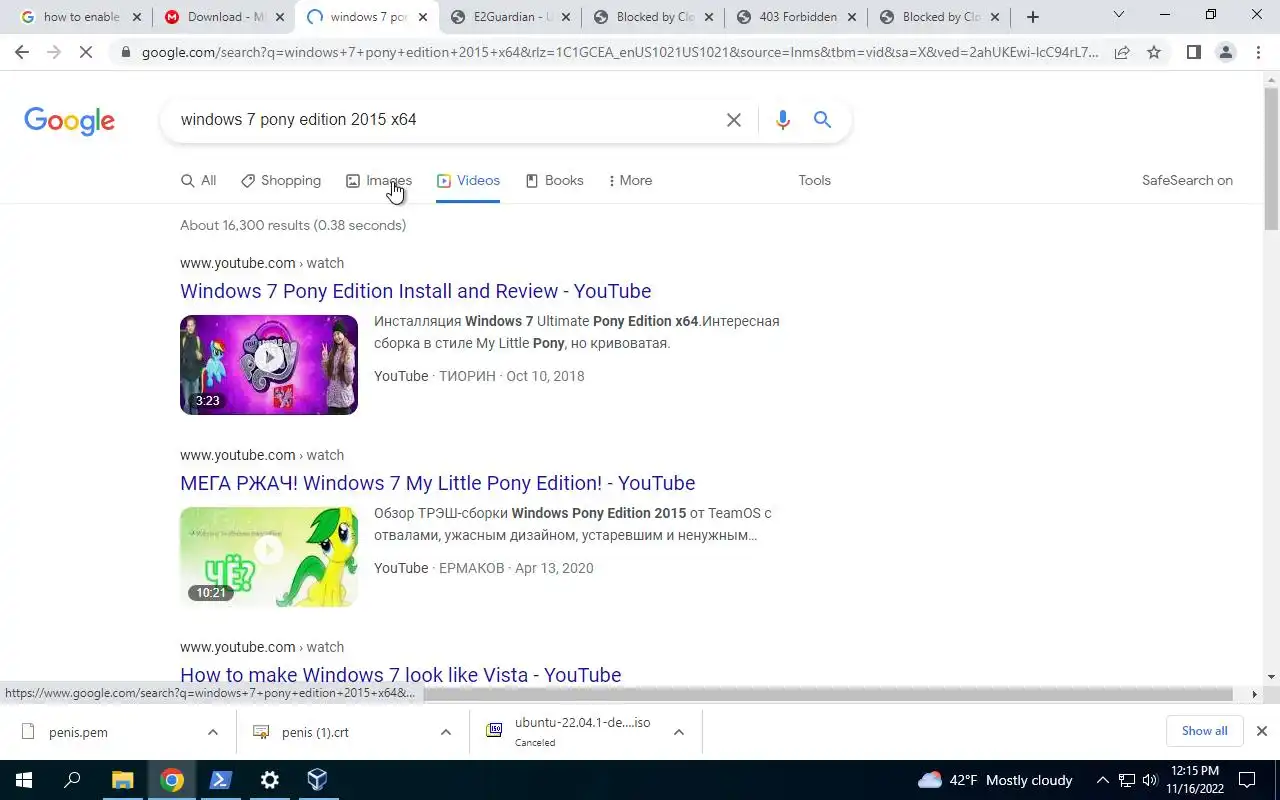Play the 10:21 yellow pony video thumbnail

[x=269, y=557]
